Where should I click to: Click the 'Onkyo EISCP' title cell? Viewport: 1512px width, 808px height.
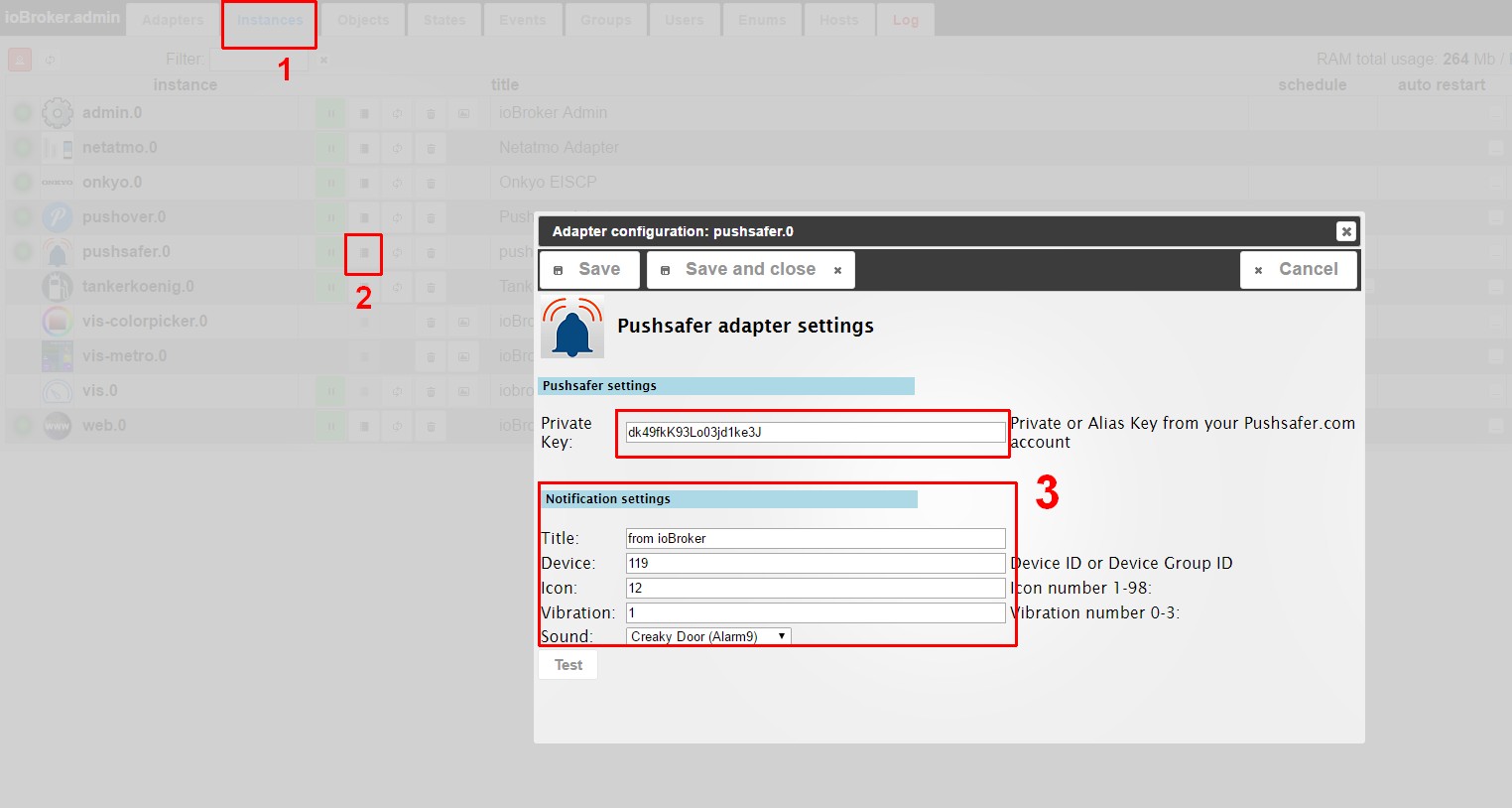pyautogui.click(x=548, y=183)
